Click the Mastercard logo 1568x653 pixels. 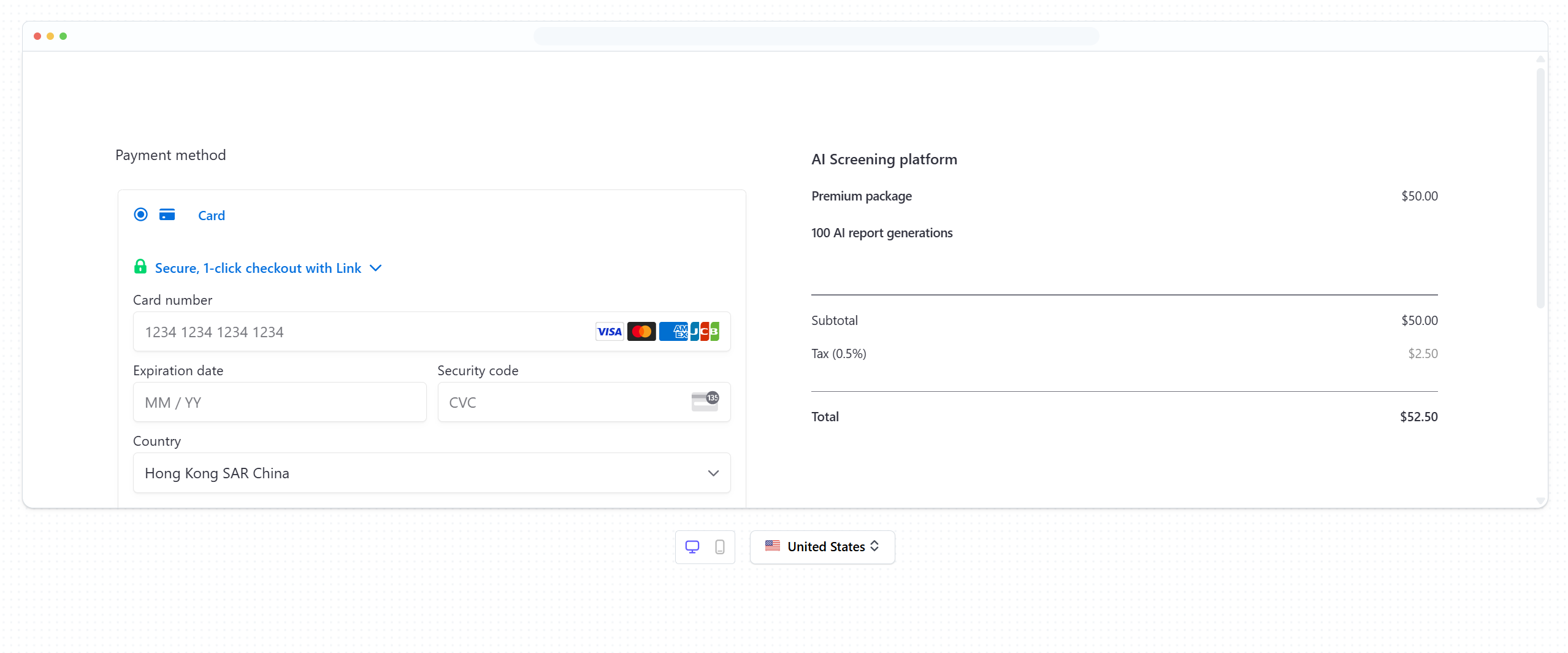click(x=641, y=332)
